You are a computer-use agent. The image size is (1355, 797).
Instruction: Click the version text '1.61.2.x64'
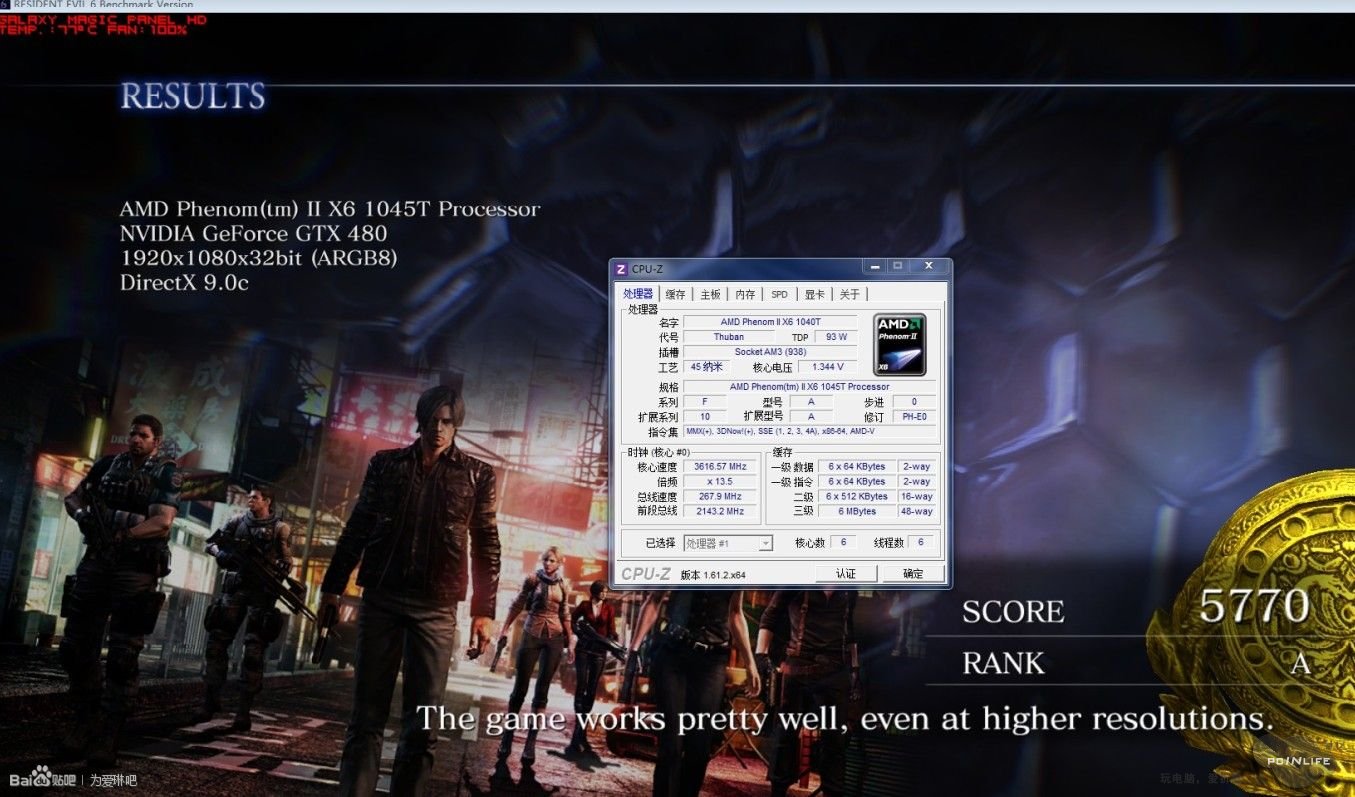tap(725, 575)
